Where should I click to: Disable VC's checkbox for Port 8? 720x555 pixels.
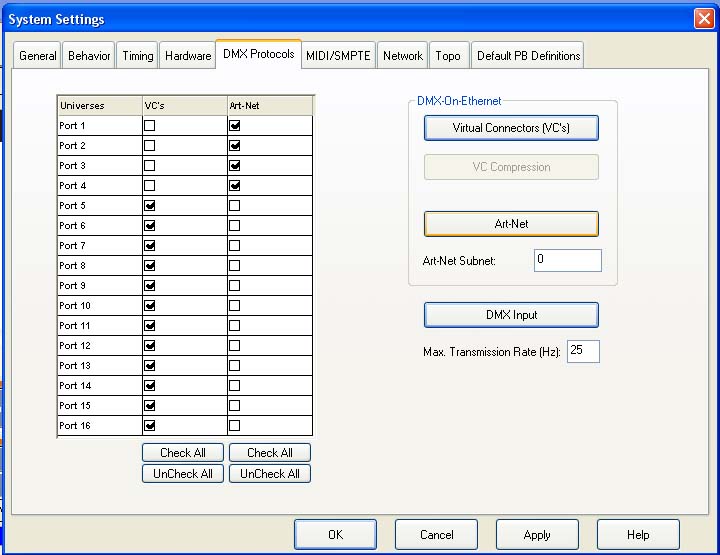pyautogui.click(x=149, y=266)
